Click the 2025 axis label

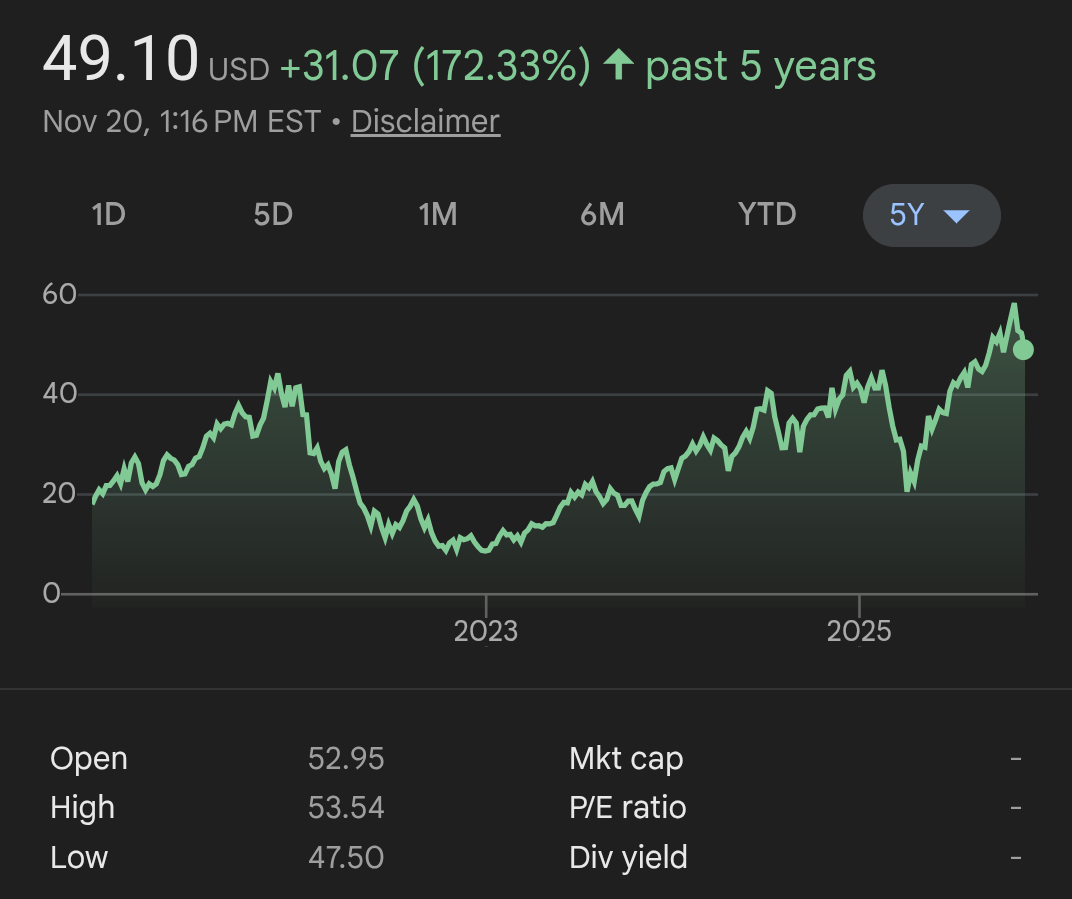click(859, 631)
